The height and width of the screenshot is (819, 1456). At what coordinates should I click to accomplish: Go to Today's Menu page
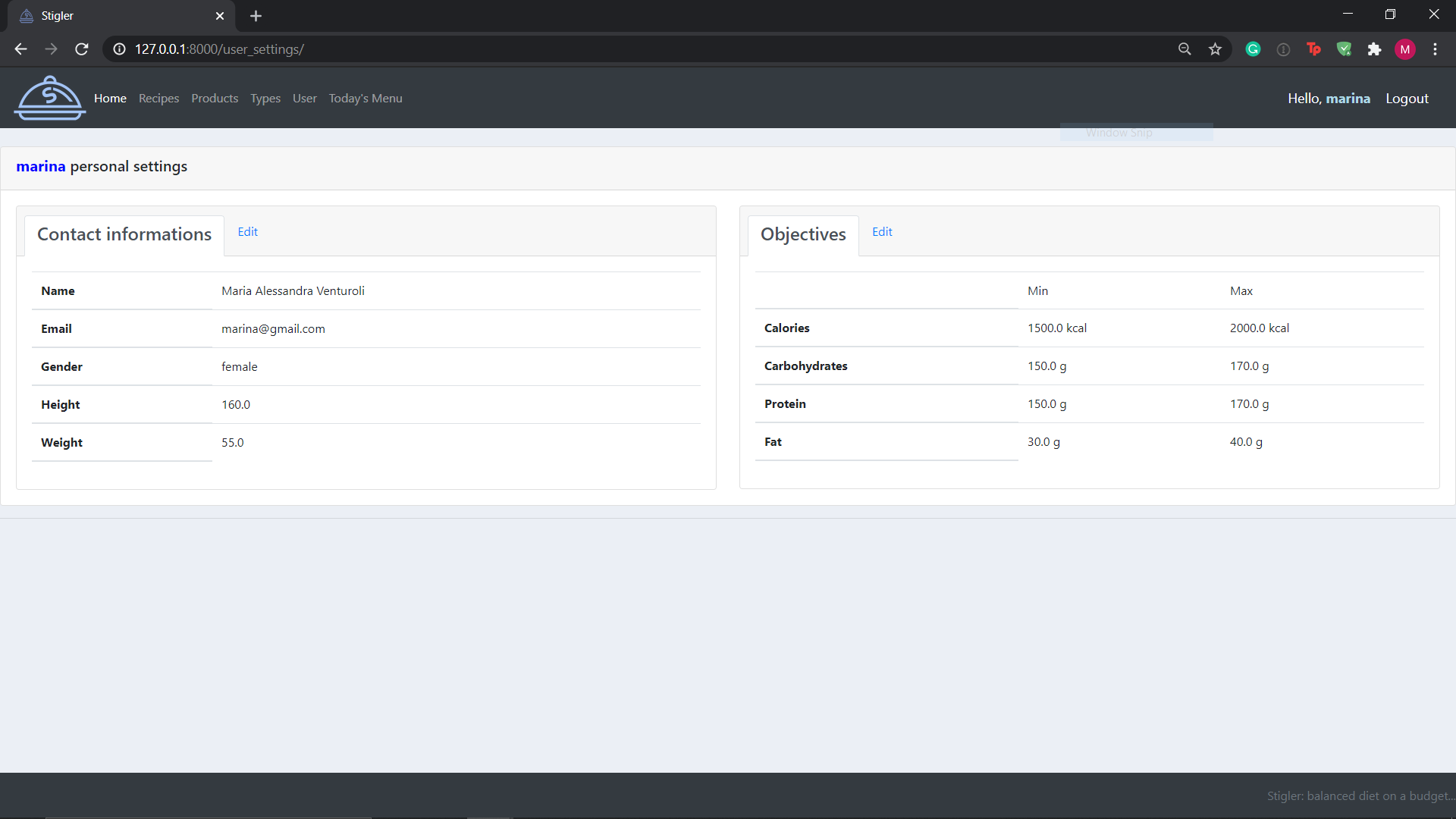point(365,99)
